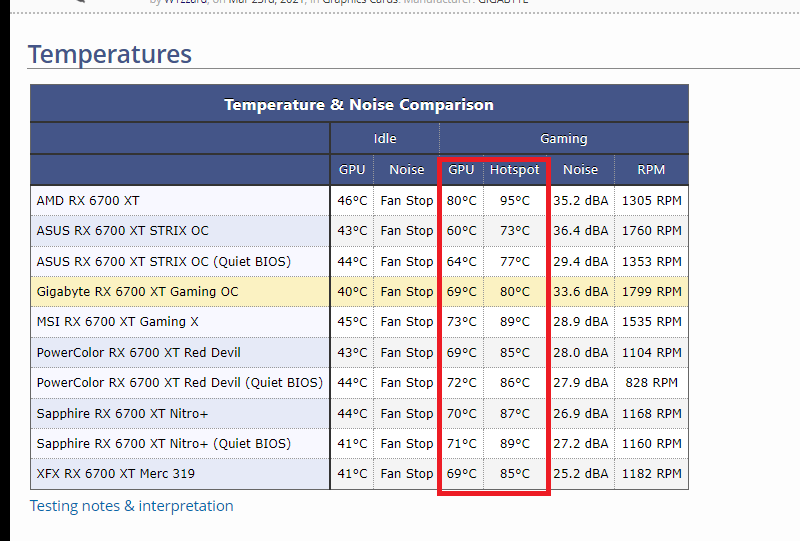Click the 28.0 dBA noise value
800x541 pixels.
(581, 353)
